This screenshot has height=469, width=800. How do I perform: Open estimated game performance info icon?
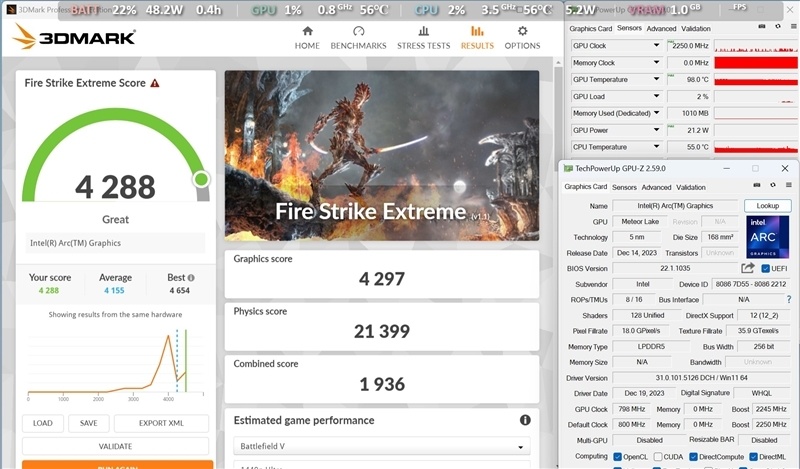(525, 421)
